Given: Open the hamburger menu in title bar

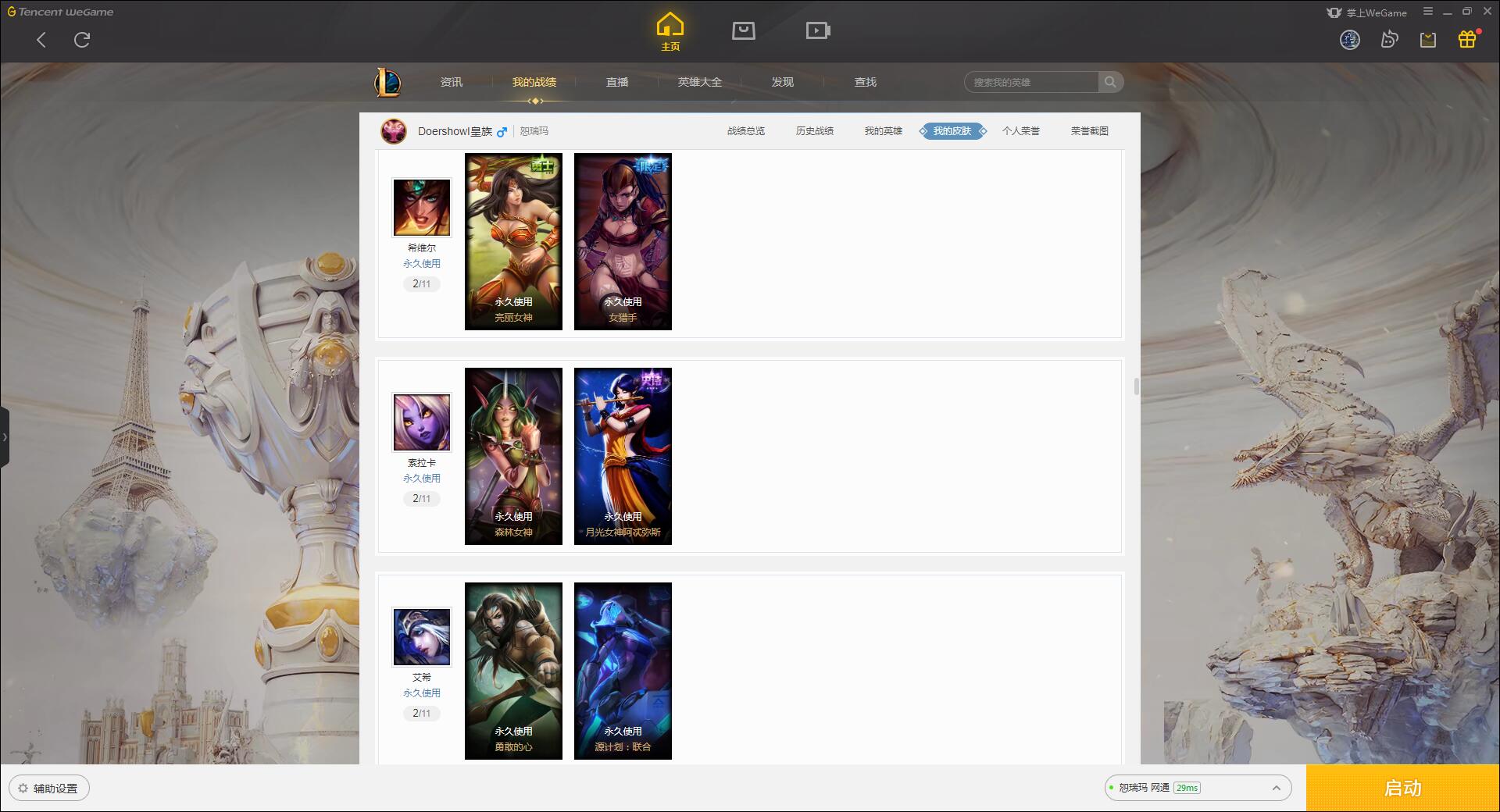Looking at the screenshot, I should 1428,12.
